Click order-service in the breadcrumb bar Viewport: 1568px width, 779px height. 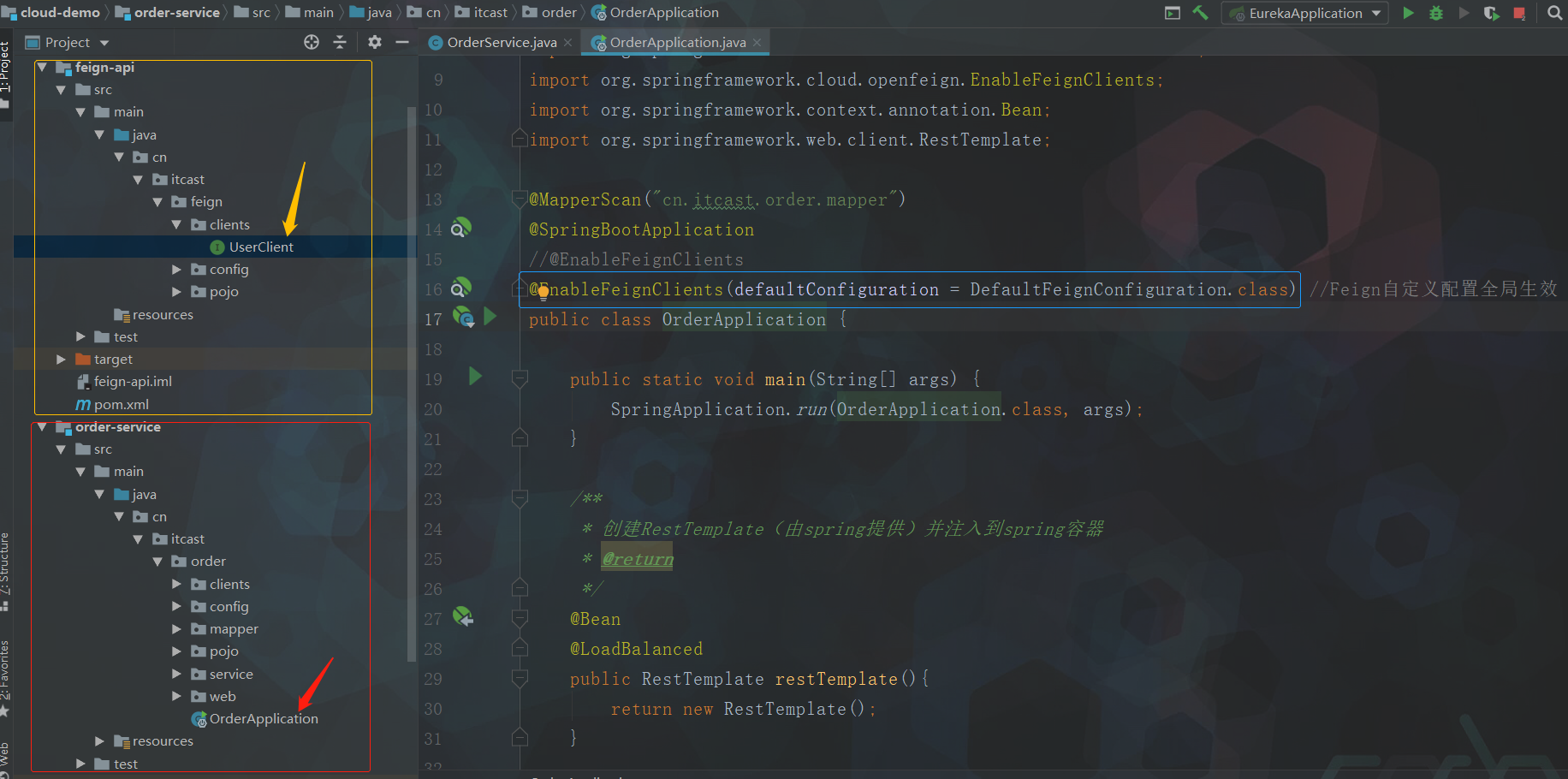pyautogui.click(x=176, y=13)
